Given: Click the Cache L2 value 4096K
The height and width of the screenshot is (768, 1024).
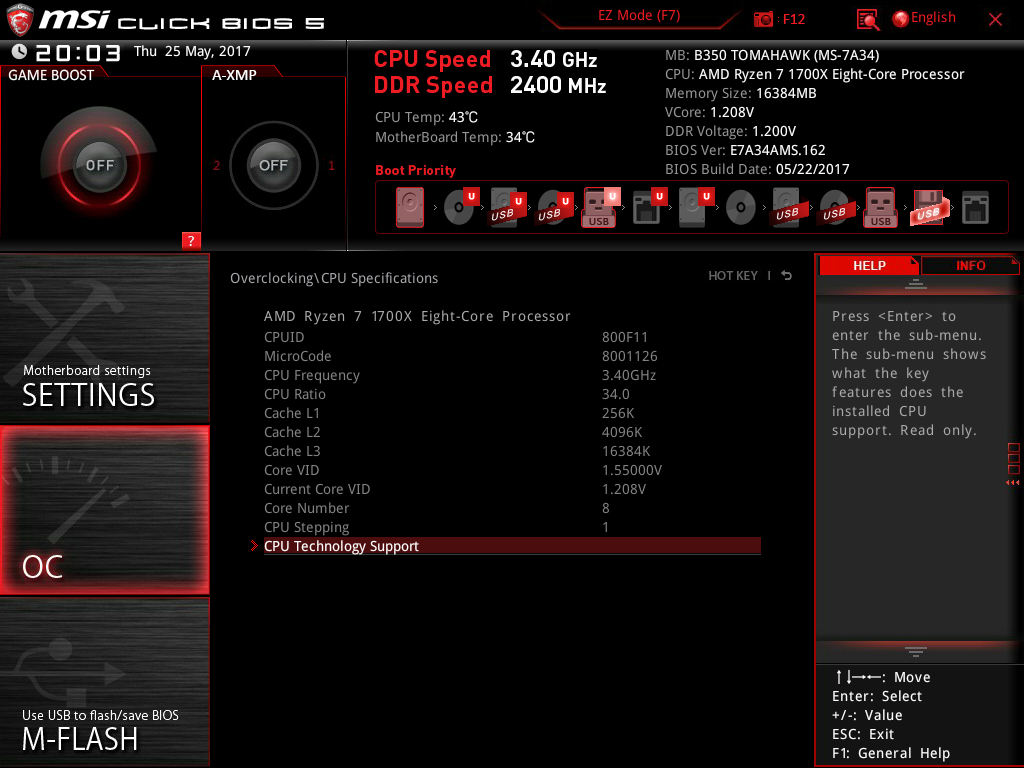Looking at the screenshot, I should 622,432.
